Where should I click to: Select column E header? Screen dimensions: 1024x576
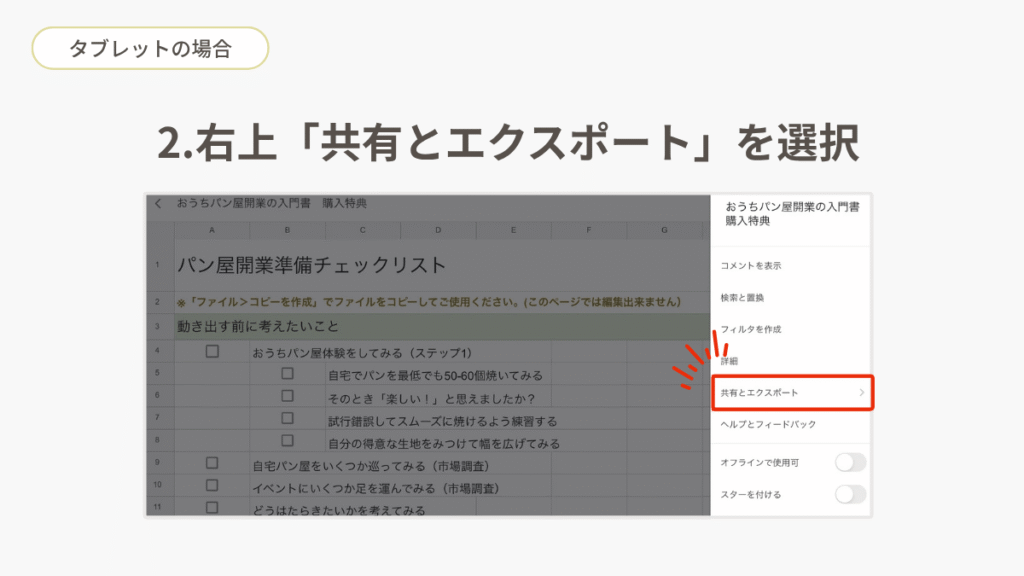tap(513, 230)
